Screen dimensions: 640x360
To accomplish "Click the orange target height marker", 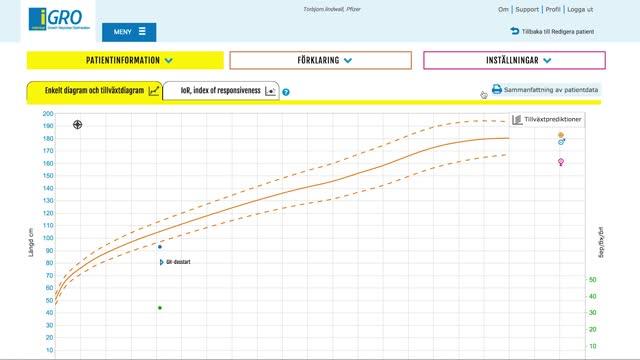I will (x=561, y=135).
